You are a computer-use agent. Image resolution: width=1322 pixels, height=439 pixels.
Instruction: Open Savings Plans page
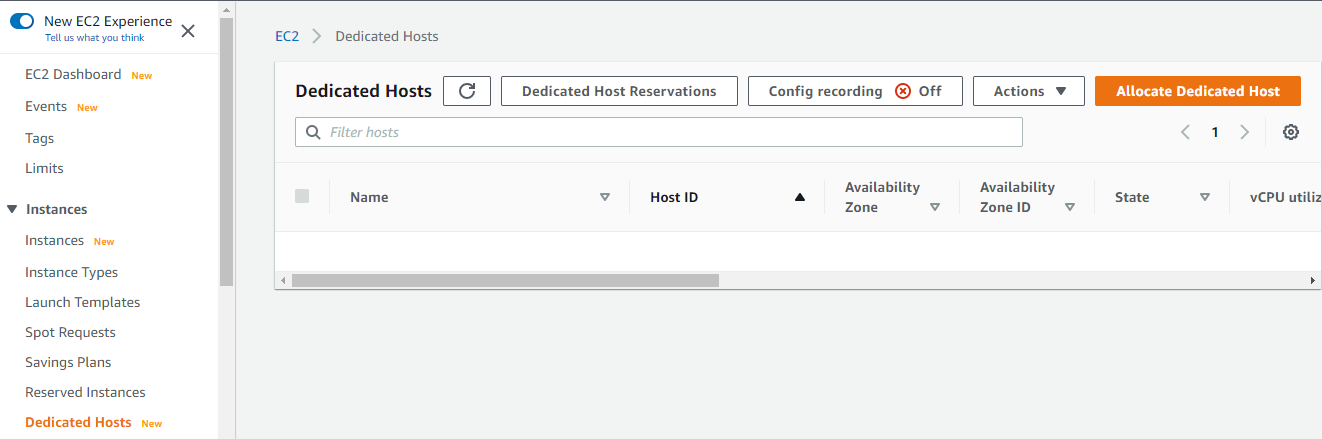click(68, 362)
